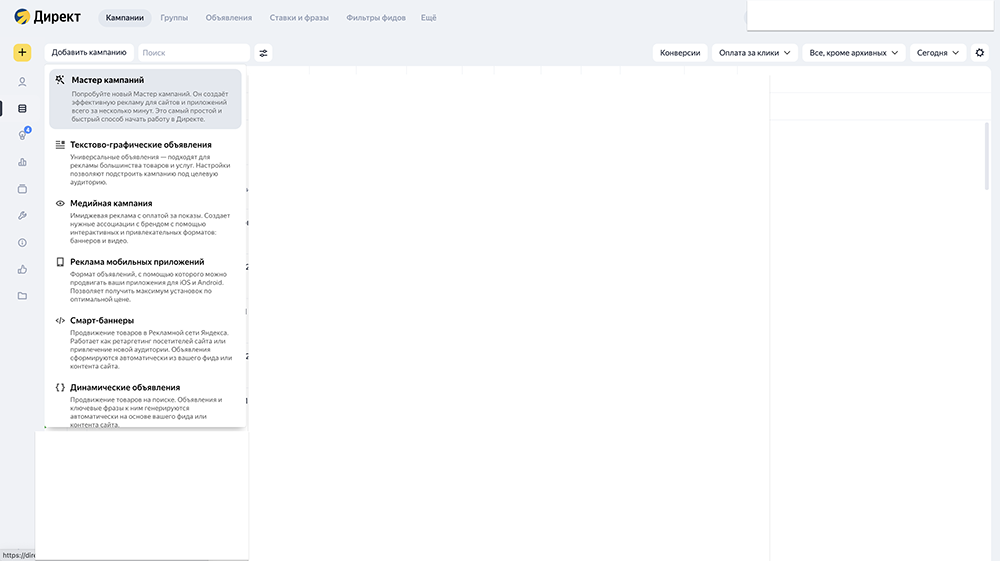Open the Все, кроме архивных filter dropdown
Image resolution: width=1000 pixels, height=561 pixels.
pos(853,53)
